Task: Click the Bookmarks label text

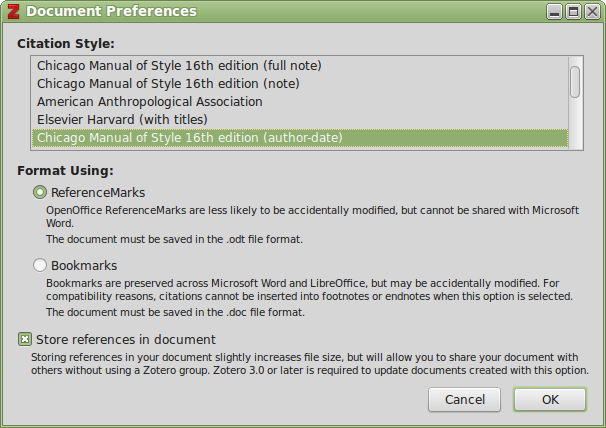Action: pos(84,266)
